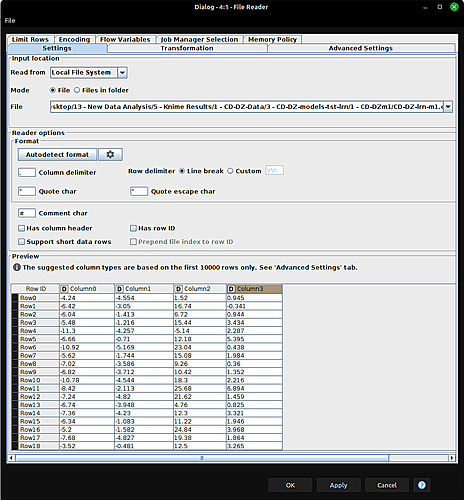
Task: Choose Line break row delimiter
Action: point(182,171)
